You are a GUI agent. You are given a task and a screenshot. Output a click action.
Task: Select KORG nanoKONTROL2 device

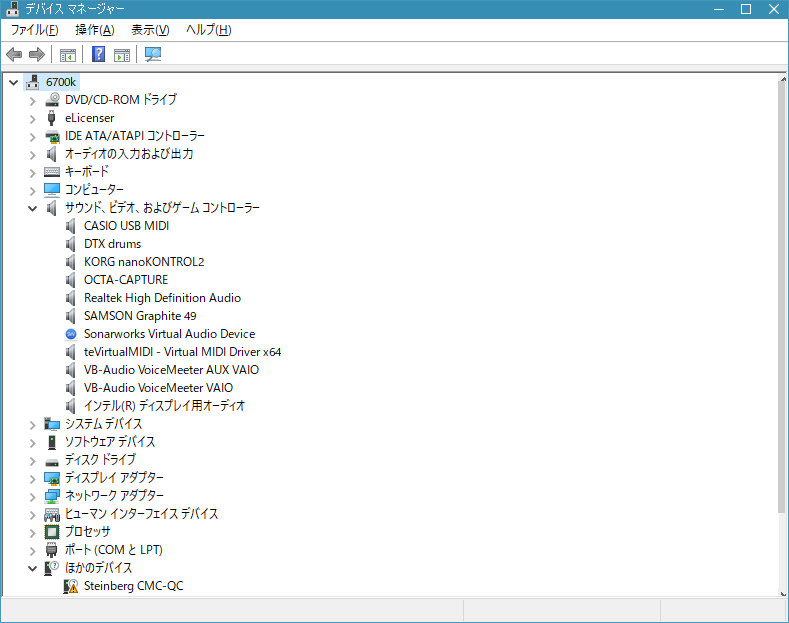pyautogui.click(x=144, y=262)
